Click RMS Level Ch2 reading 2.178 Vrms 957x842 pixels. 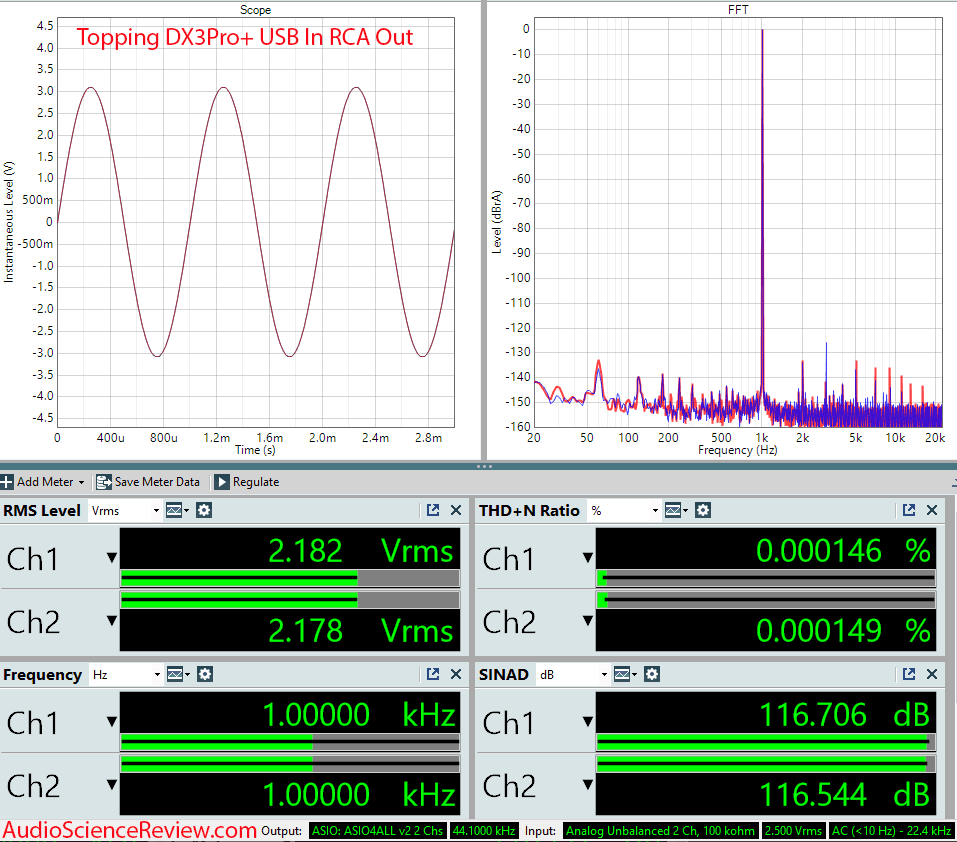tap(360, 630)
